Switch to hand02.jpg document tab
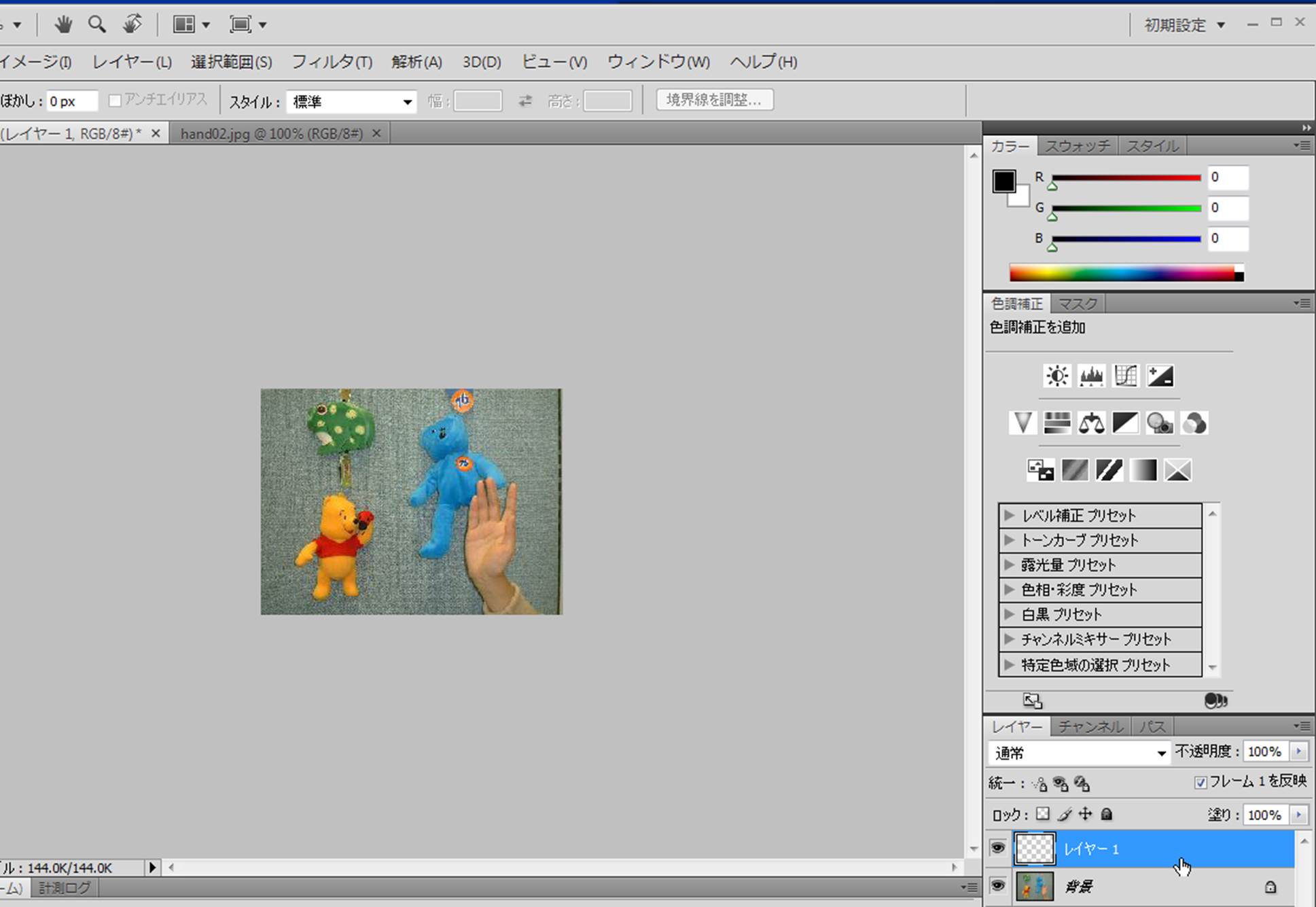 271,134
